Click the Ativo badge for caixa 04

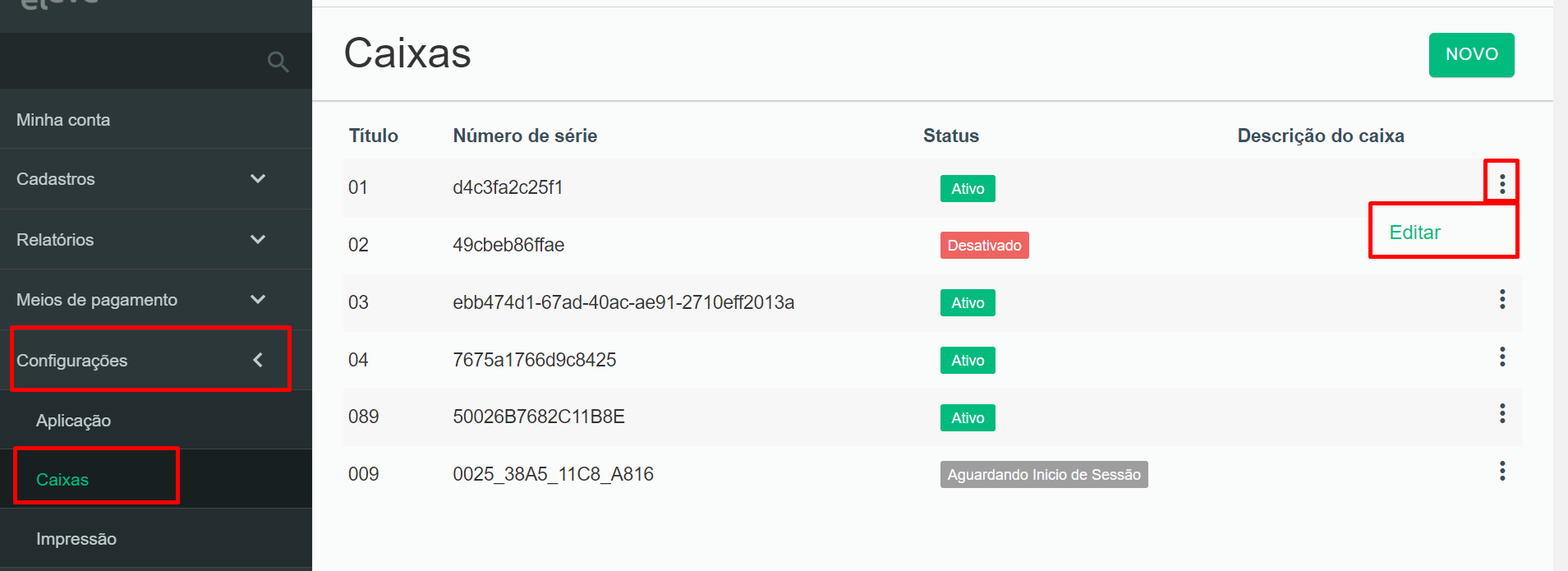[968, 361]
